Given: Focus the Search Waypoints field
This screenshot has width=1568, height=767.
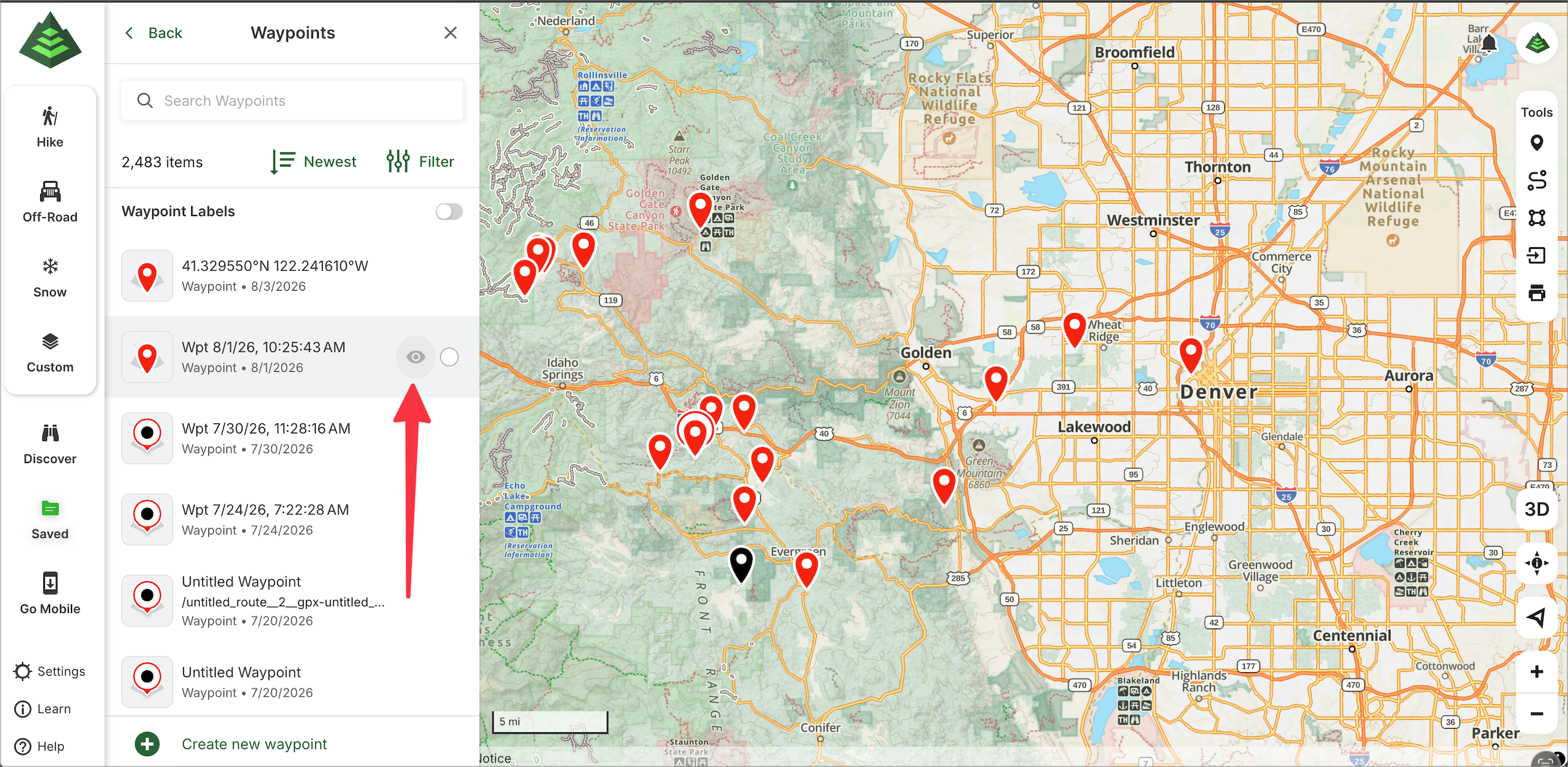Looking at the screenshot, I should [x=292, y=101].
